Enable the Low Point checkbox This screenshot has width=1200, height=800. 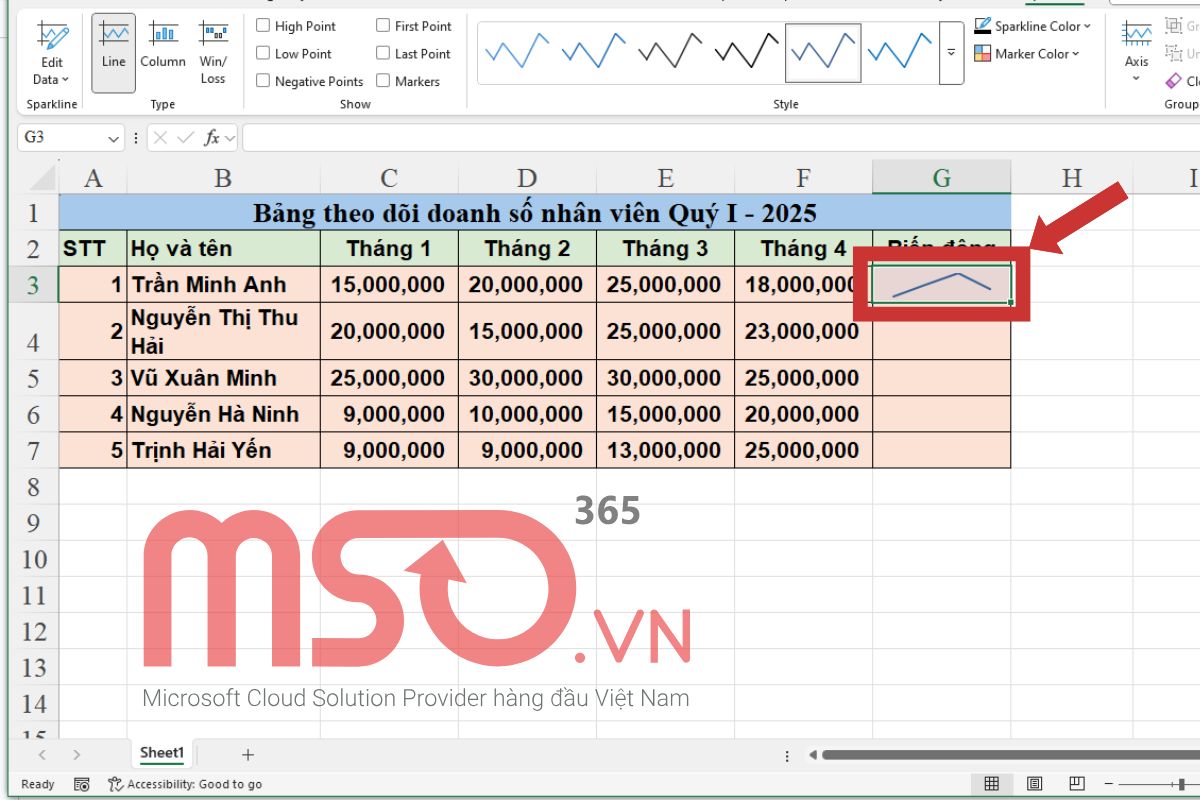(264, 54)
